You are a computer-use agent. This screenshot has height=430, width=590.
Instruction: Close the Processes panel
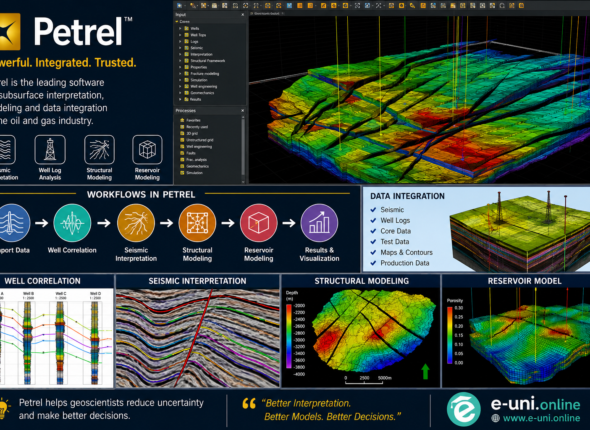pyautogui.click(x=242, y=111)
